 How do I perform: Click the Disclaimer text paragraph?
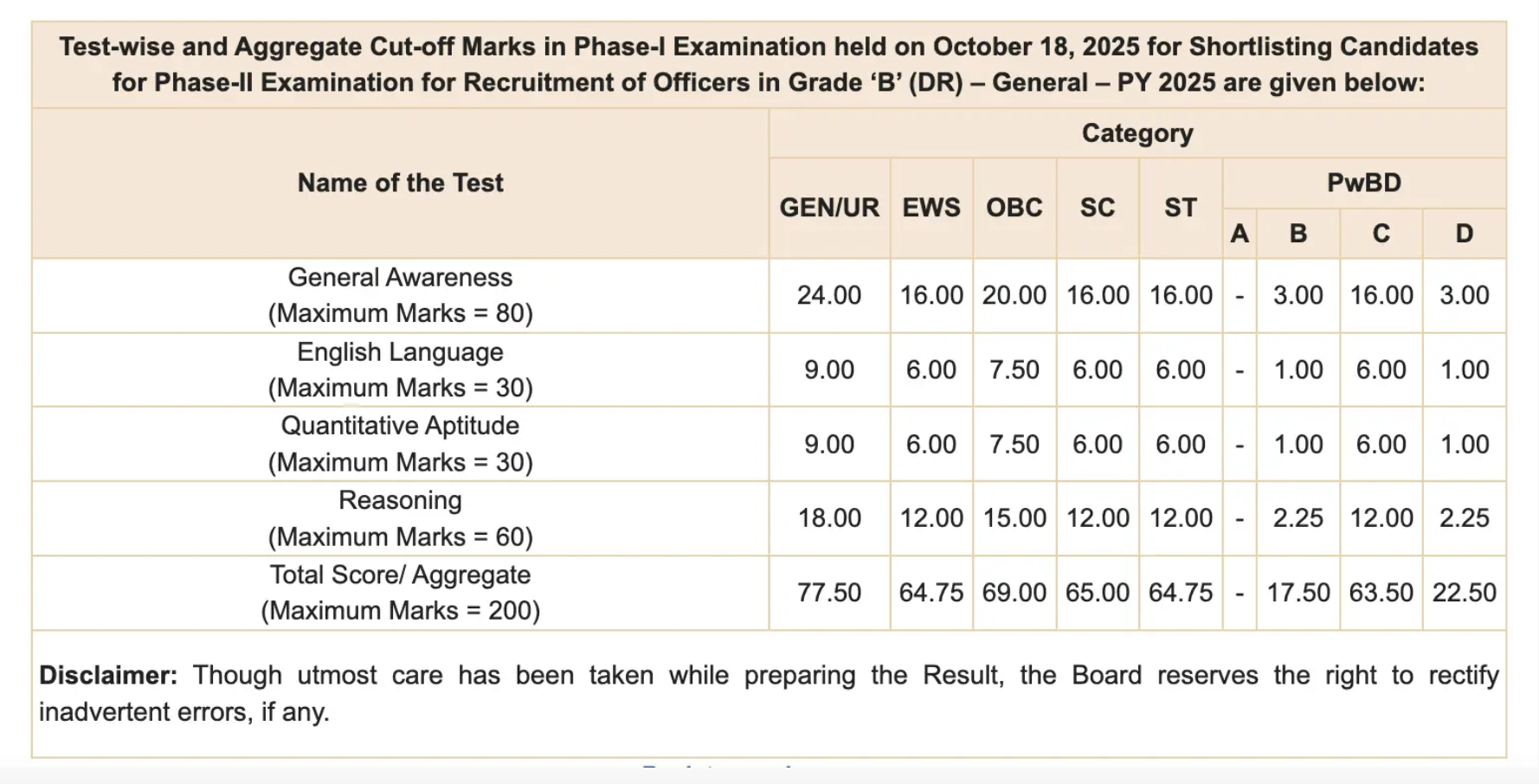[769, 693]
